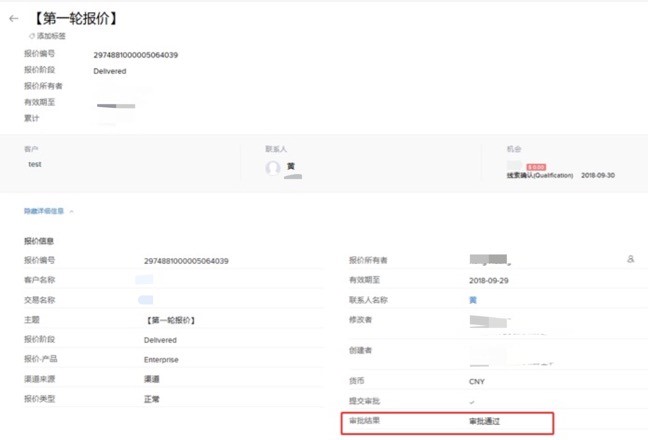Click the 添加标签 add tag link
The height and width of the screenshot is (440, 648).
(48, 36)
